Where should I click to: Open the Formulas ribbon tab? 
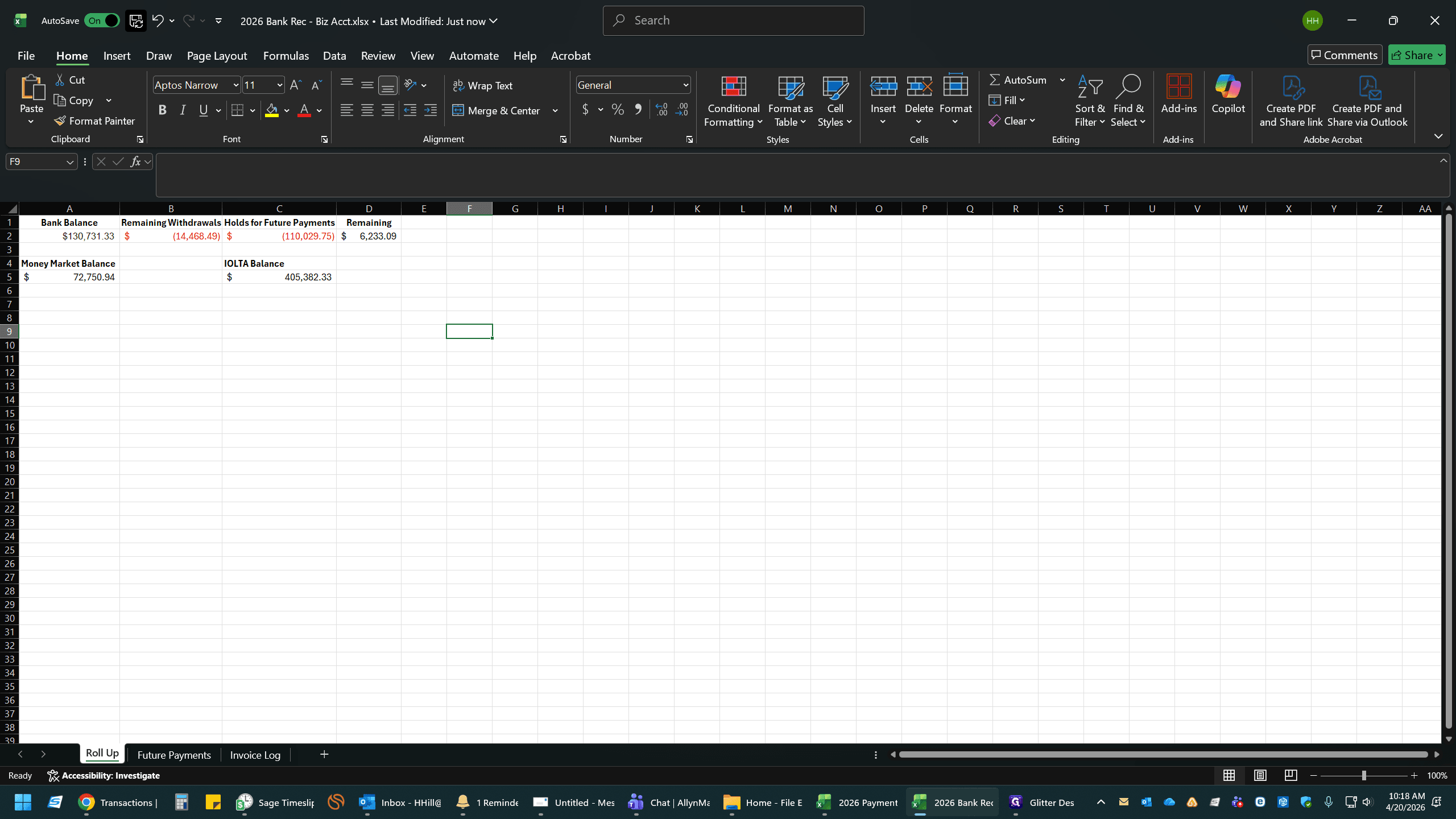[286, 56]
